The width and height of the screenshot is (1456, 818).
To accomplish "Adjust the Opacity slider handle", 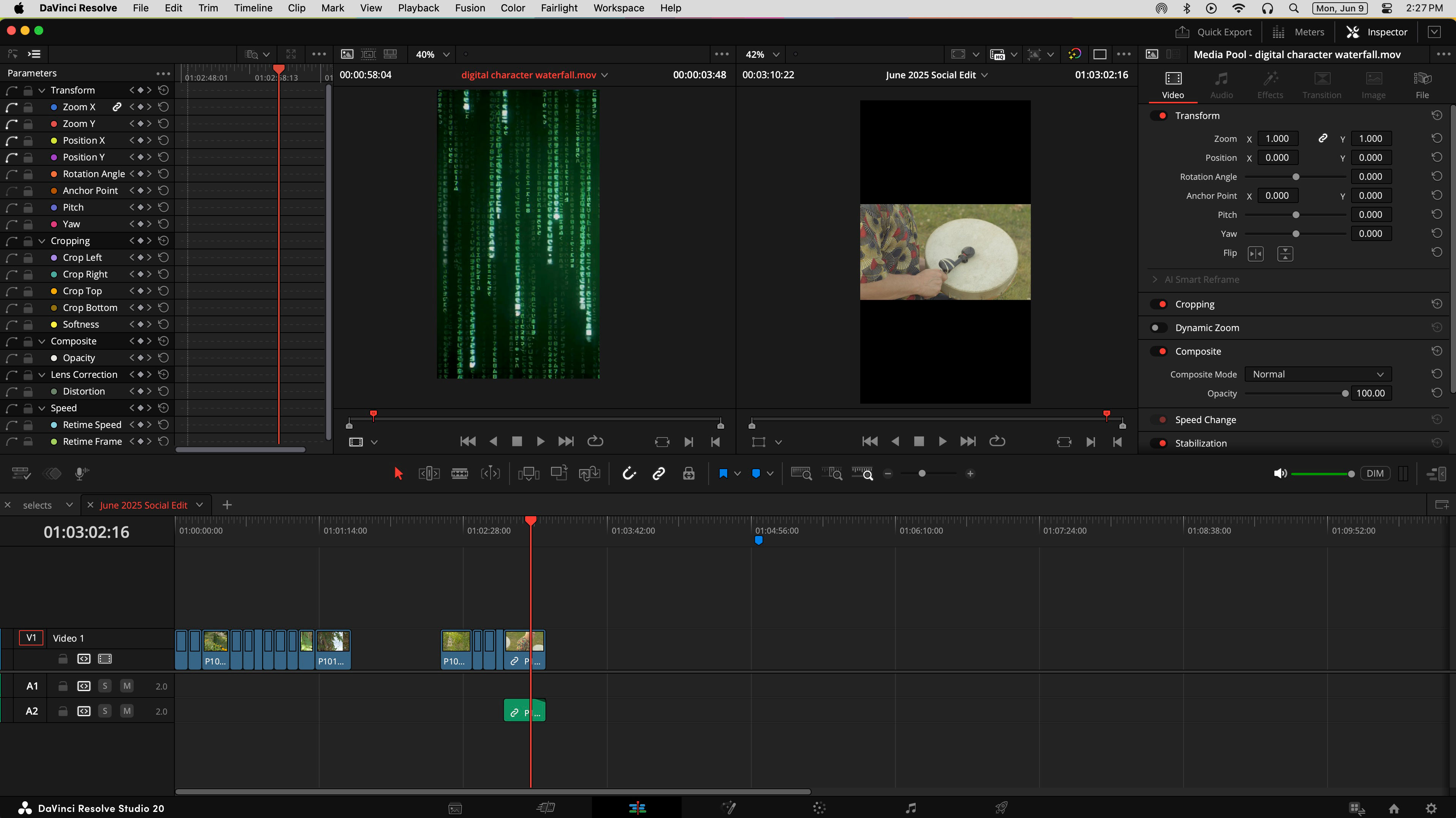I will 1345,393.
